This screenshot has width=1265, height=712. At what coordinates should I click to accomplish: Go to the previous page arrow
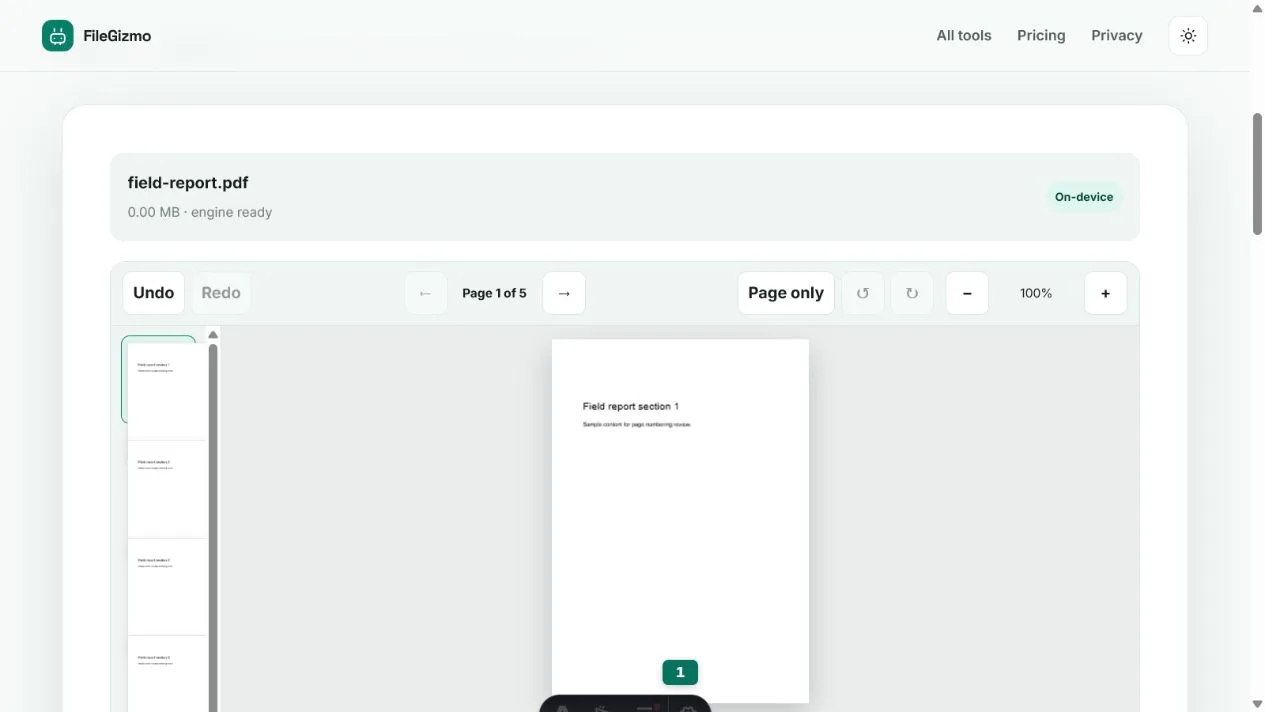click(x=425, y=293)
